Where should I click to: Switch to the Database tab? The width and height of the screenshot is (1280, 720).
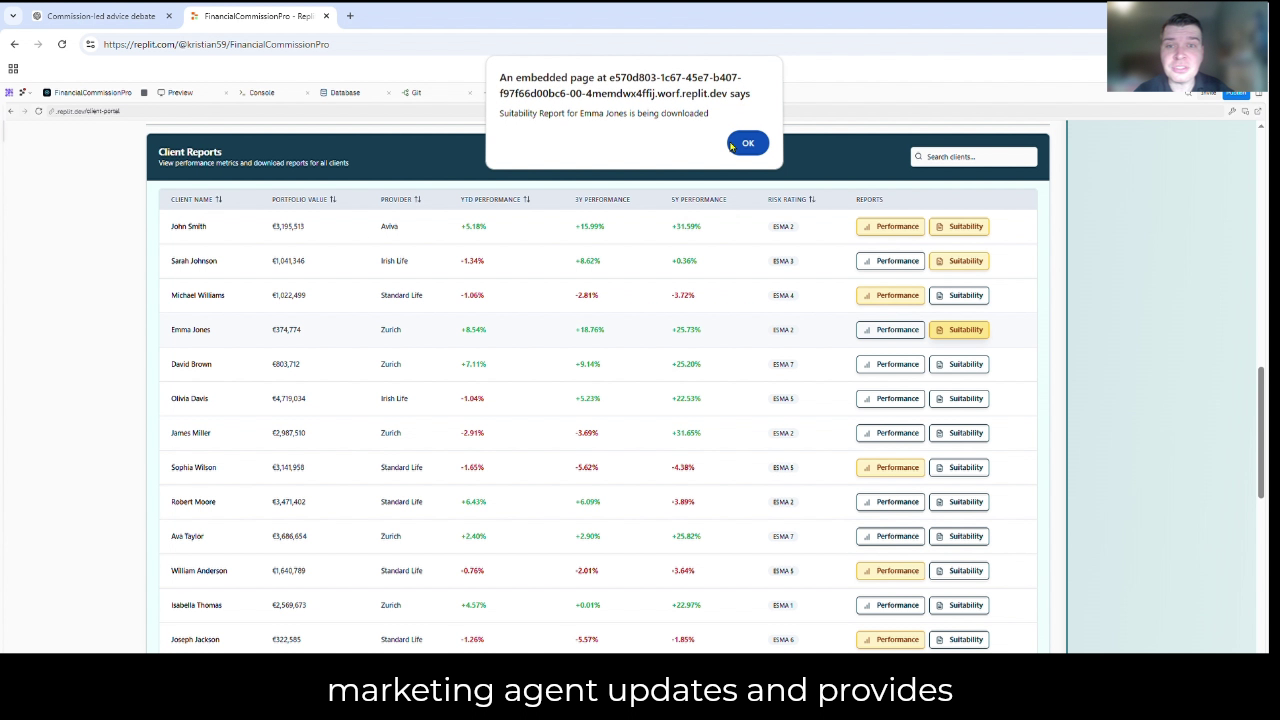click(x=344, y=92)
